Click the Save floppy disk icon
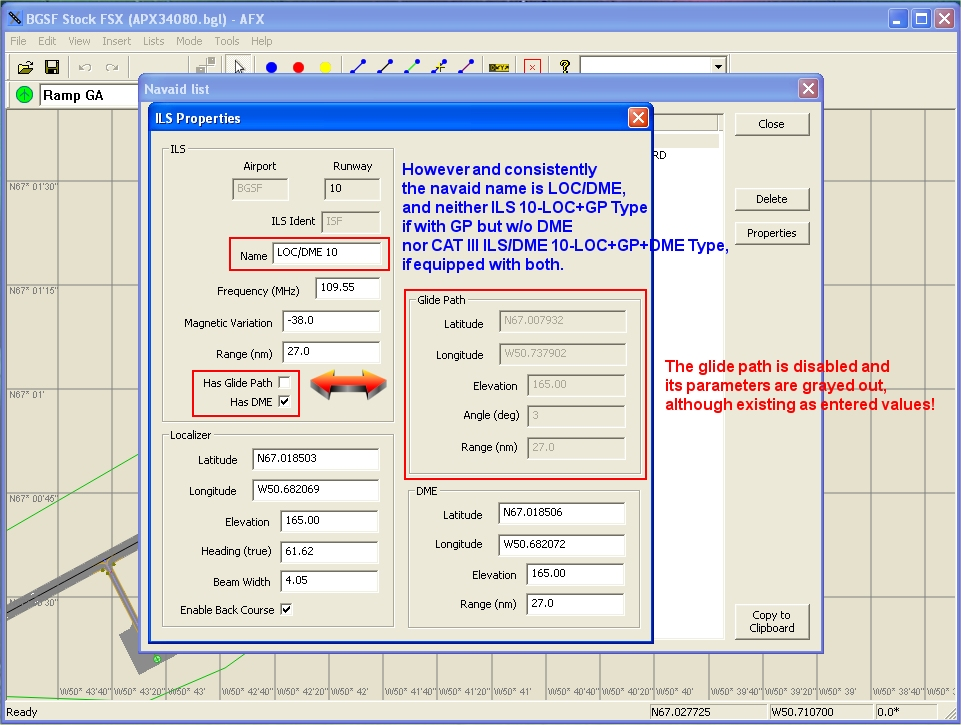The image size is (961, 725). click(x=52, y=67)
